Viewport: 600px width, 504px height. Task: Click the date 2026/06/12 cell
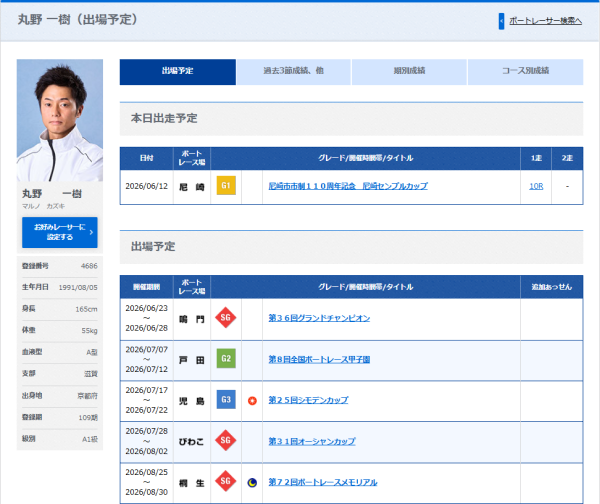click(x=147, y=186)
